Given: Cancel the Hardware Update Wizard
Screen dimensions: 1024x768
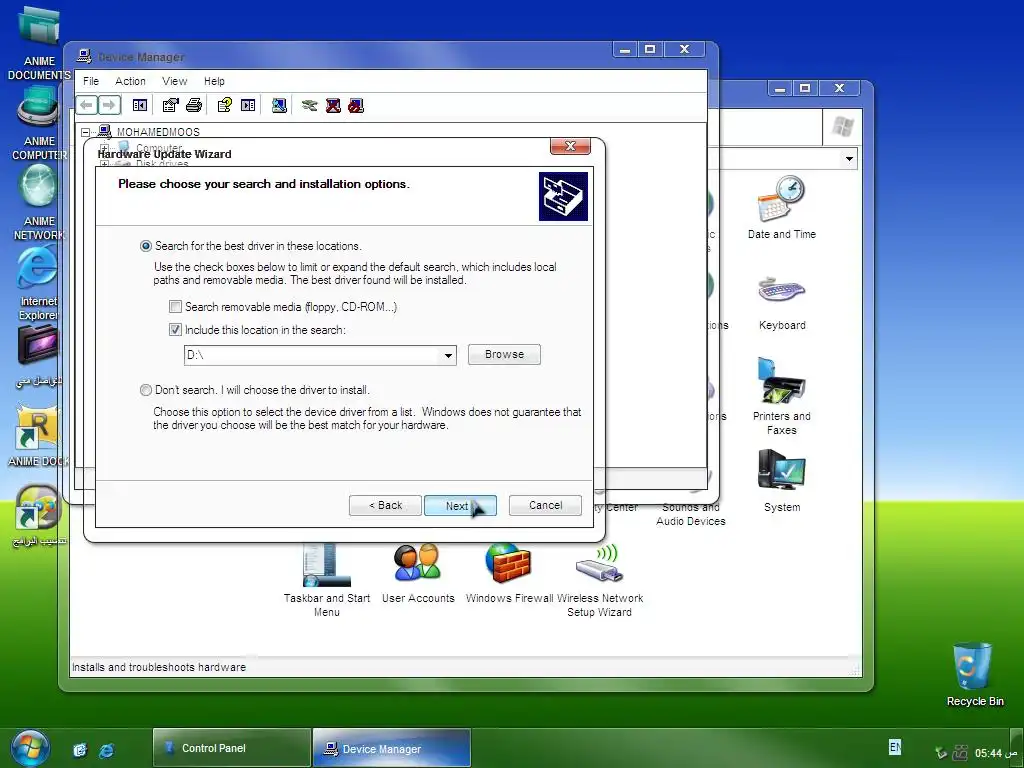Looking at the screenshot, I should (545, 505).
